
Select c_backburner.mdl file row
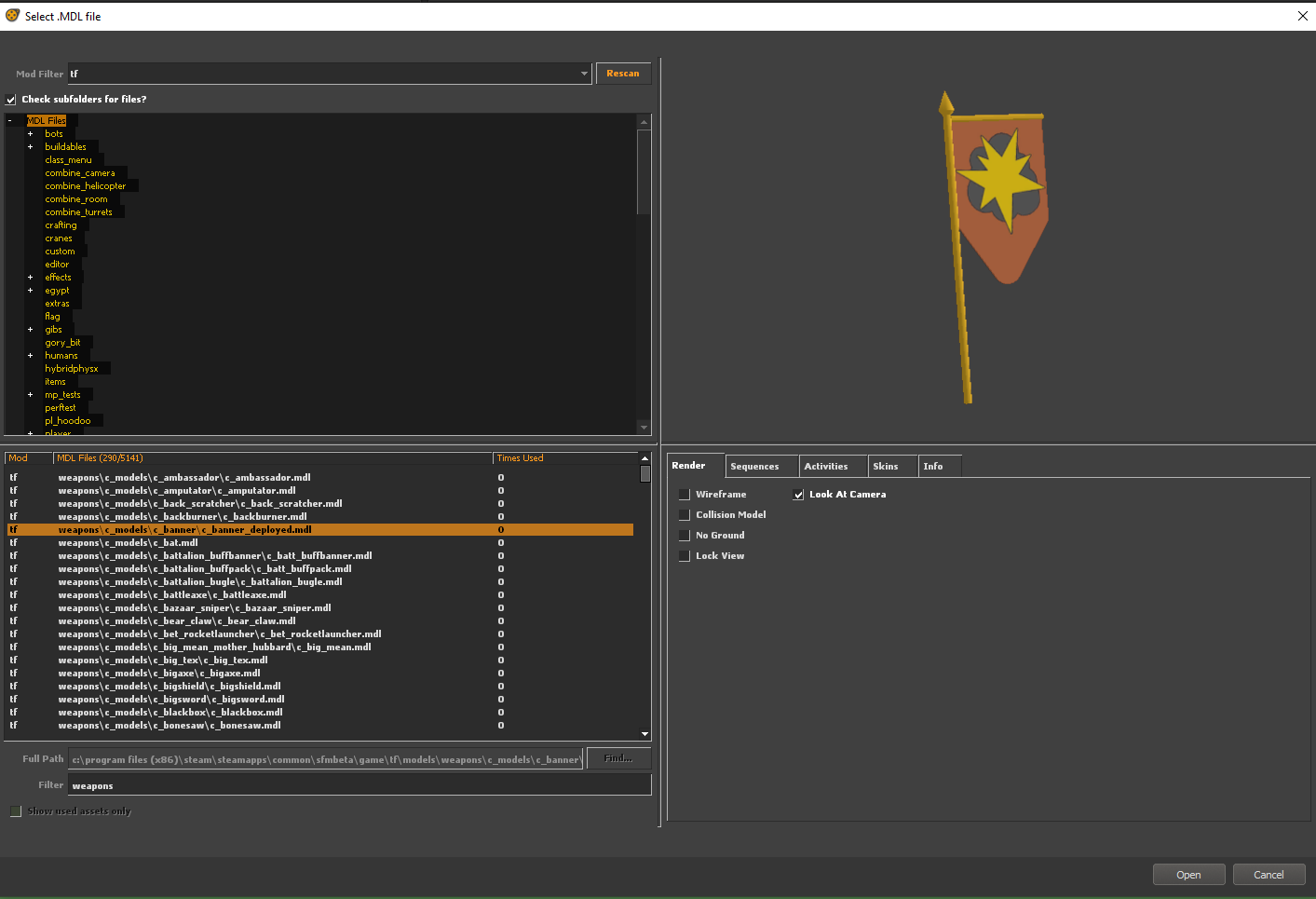320,517
